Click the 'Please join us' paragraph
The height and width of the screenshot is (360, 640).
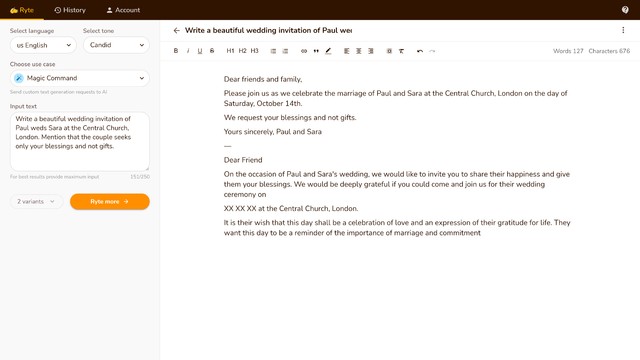[x=396, y=98]
